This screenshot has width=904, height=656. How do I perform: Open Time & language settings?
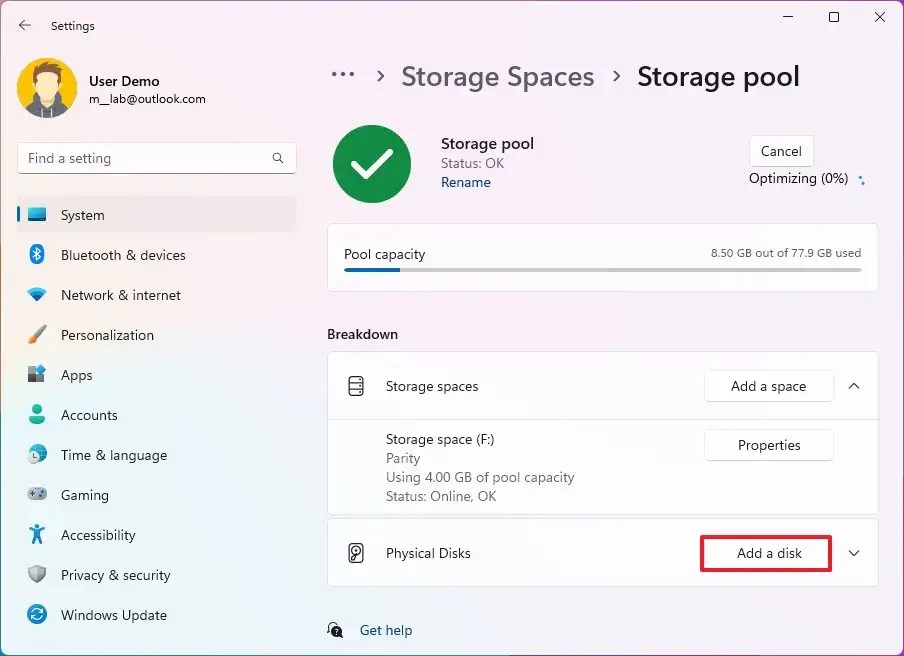114,455
